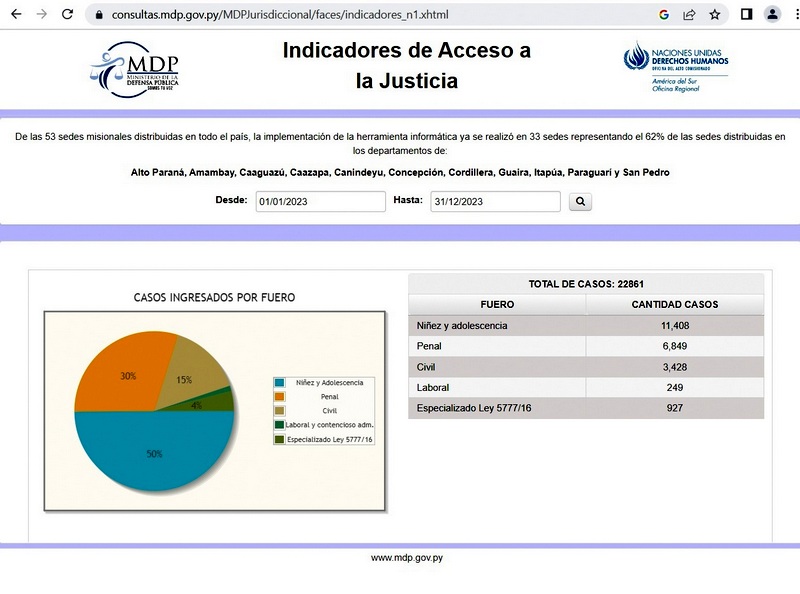Click the Penal legend label
This screenshot has width=800, height=594.
tap(330, 397)
